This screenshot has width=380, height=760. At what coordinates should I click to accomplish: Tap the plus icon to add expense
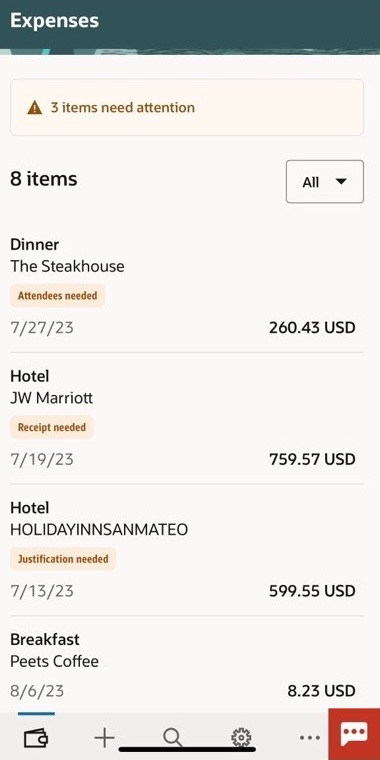point(104,738)
